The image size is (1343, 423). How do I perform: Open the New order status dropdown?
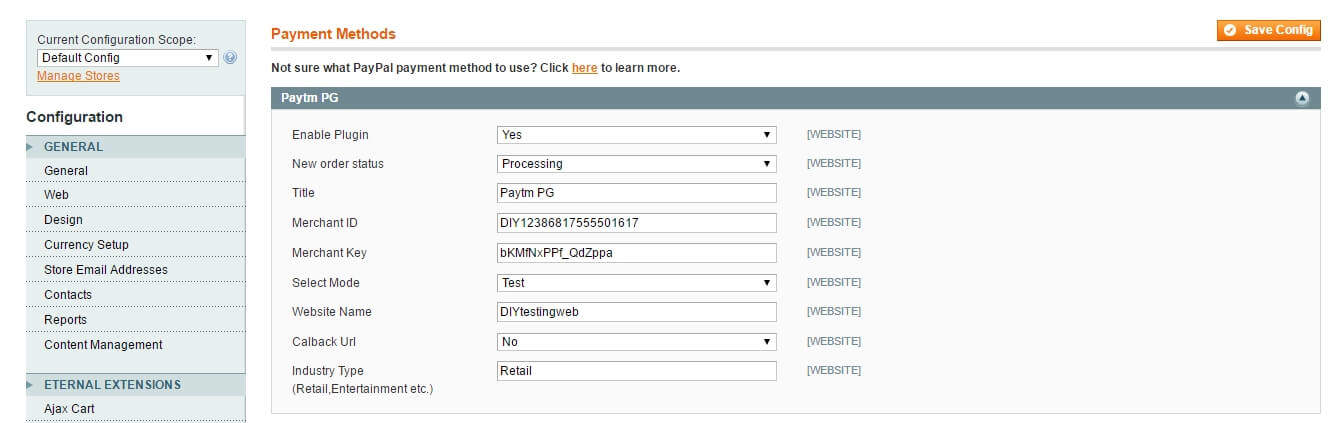(x=636, y=163)
